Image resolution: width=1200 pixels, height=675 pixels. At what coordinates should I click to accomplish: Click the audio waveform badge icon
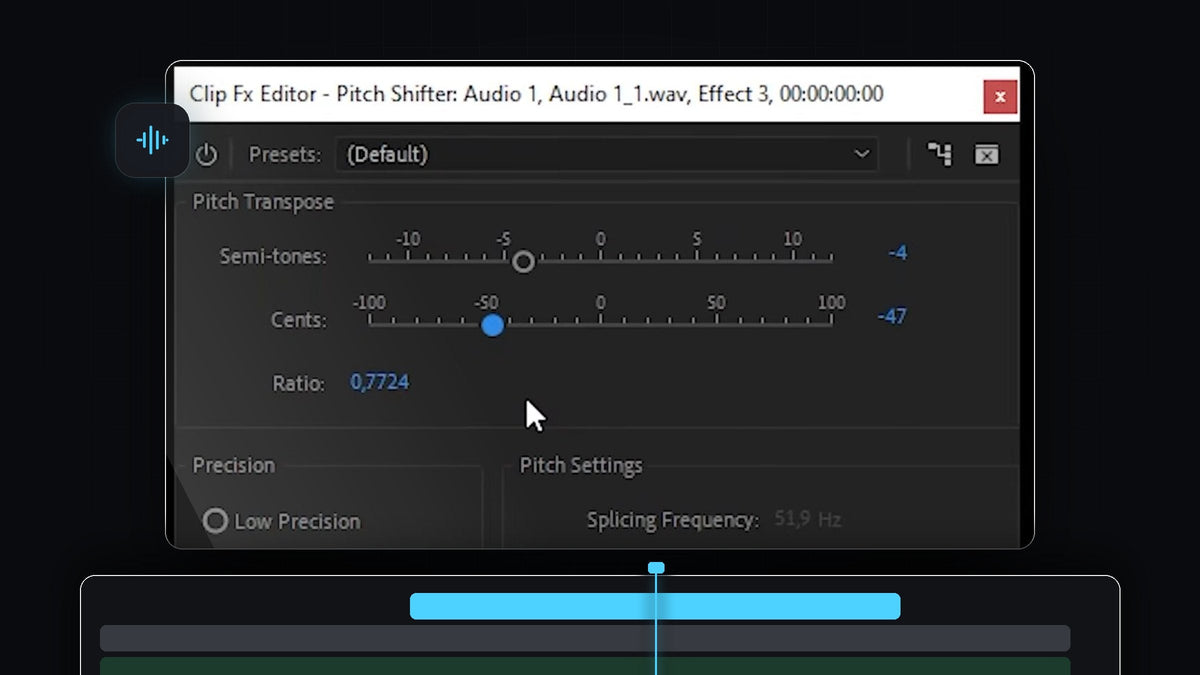click(x=152, y=140)
